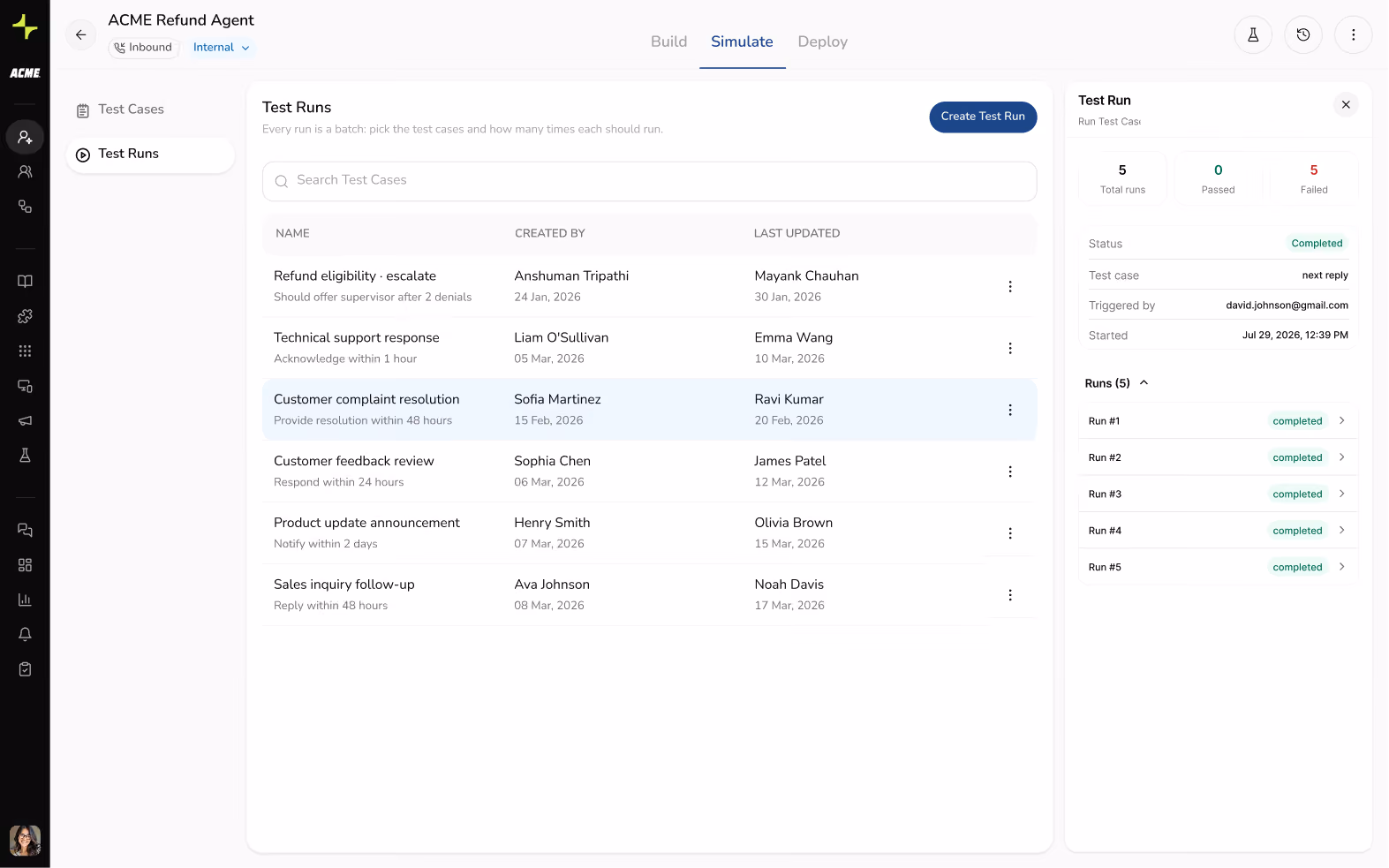Open the people group icon in sidebar
The width and height of the screenshot is (1389, 868).
tap(25, 172)
